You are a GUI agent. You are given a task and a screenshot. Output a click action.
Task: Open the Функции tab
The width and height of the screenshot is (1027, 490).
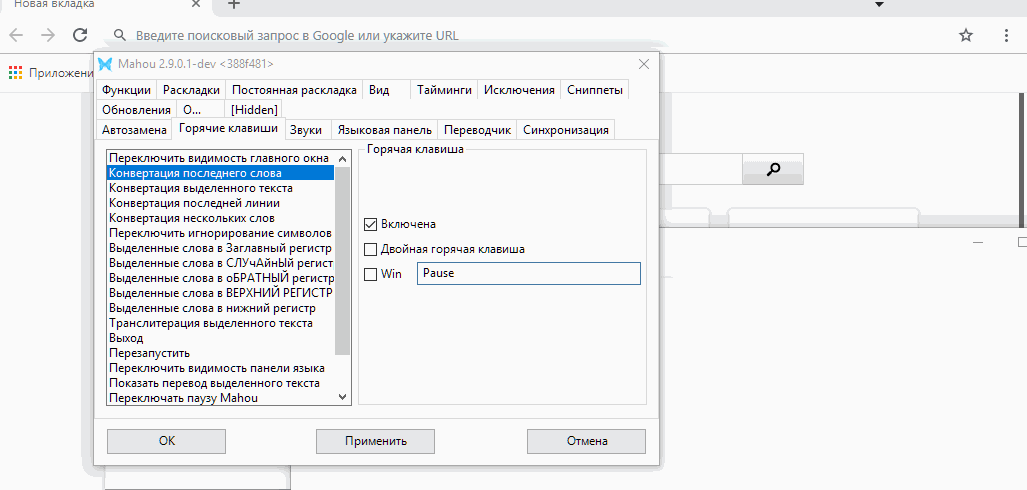[x=127, y=90]
